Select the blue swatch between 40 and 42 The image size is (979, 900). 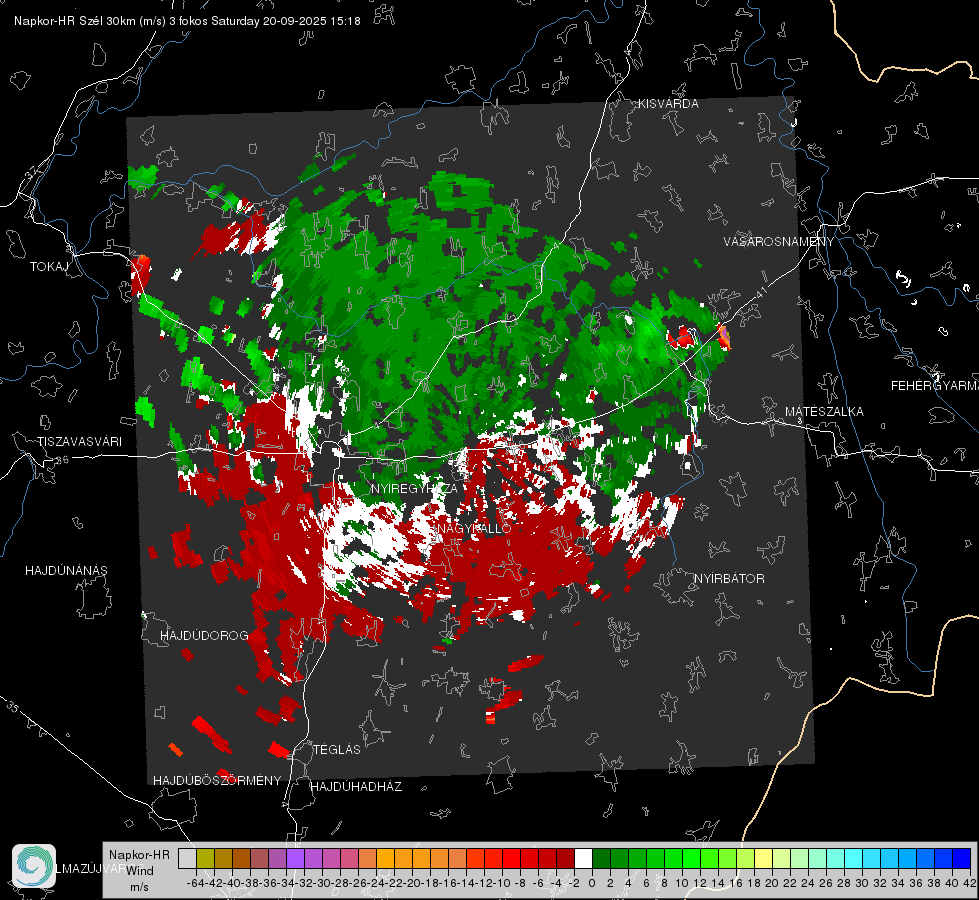point(962,858)
